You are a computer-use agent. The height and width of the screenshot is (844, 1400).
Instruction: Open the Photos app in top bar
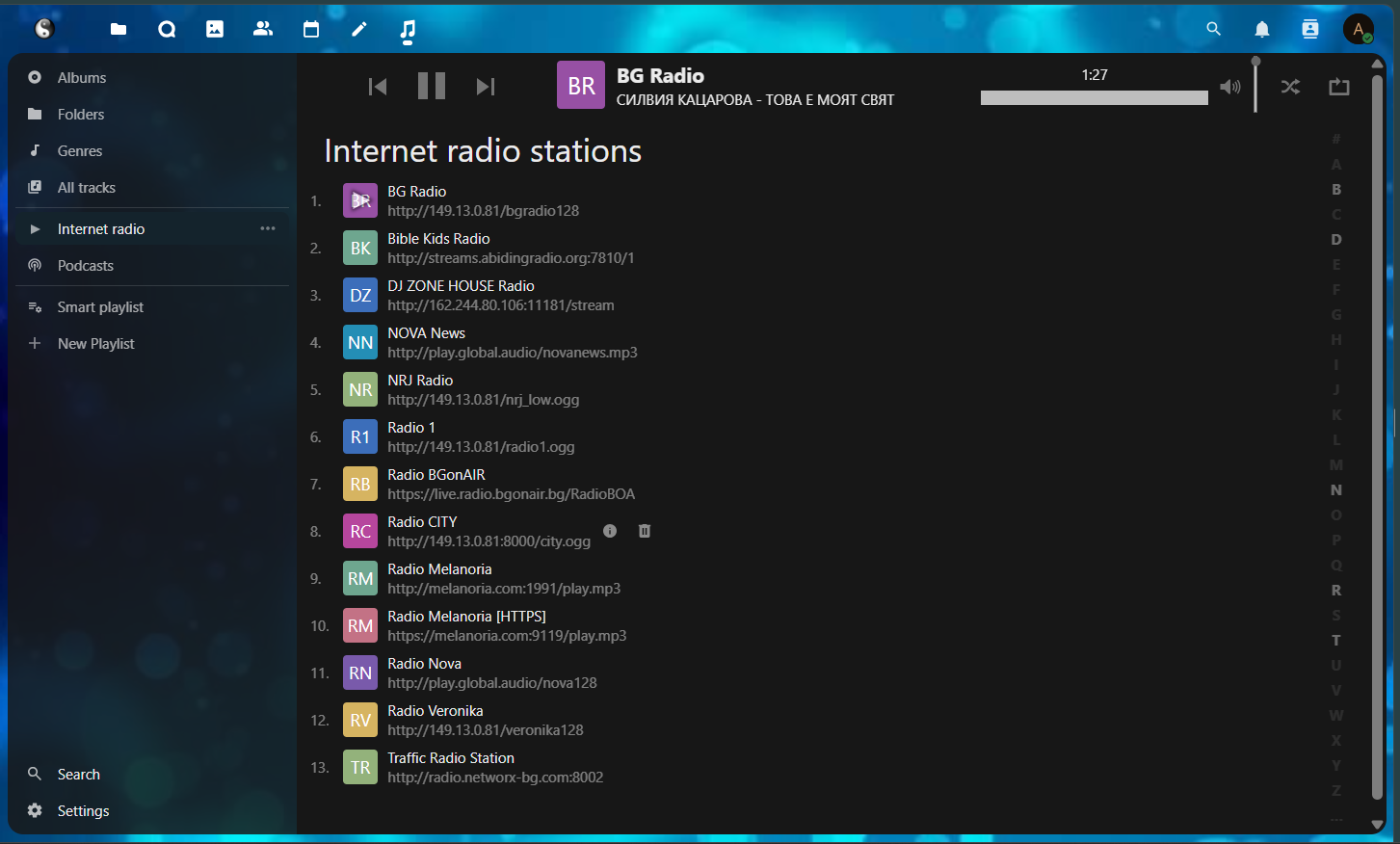point(215,30)
